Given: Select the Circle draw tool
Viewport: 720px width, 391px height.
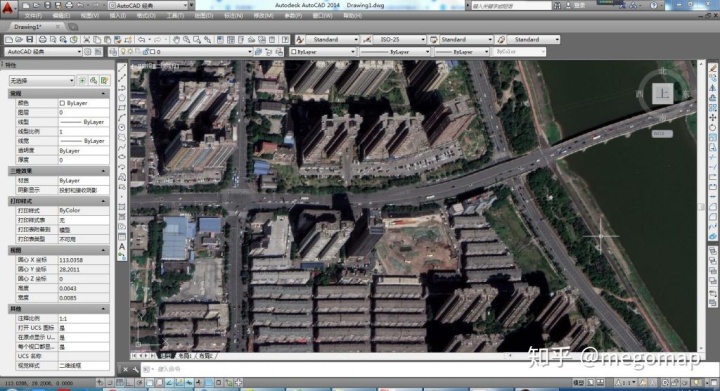Looking at the screenshot, I should (122, 127).
